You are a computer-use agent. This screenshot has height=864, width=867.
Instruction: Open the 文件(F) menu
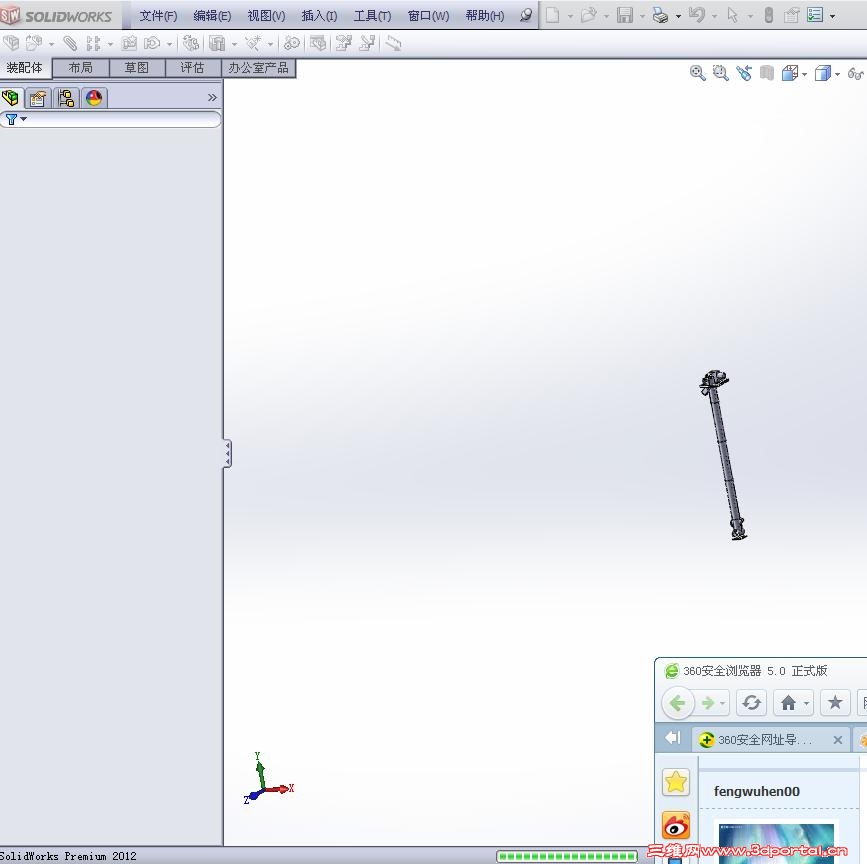pos(158,16)
